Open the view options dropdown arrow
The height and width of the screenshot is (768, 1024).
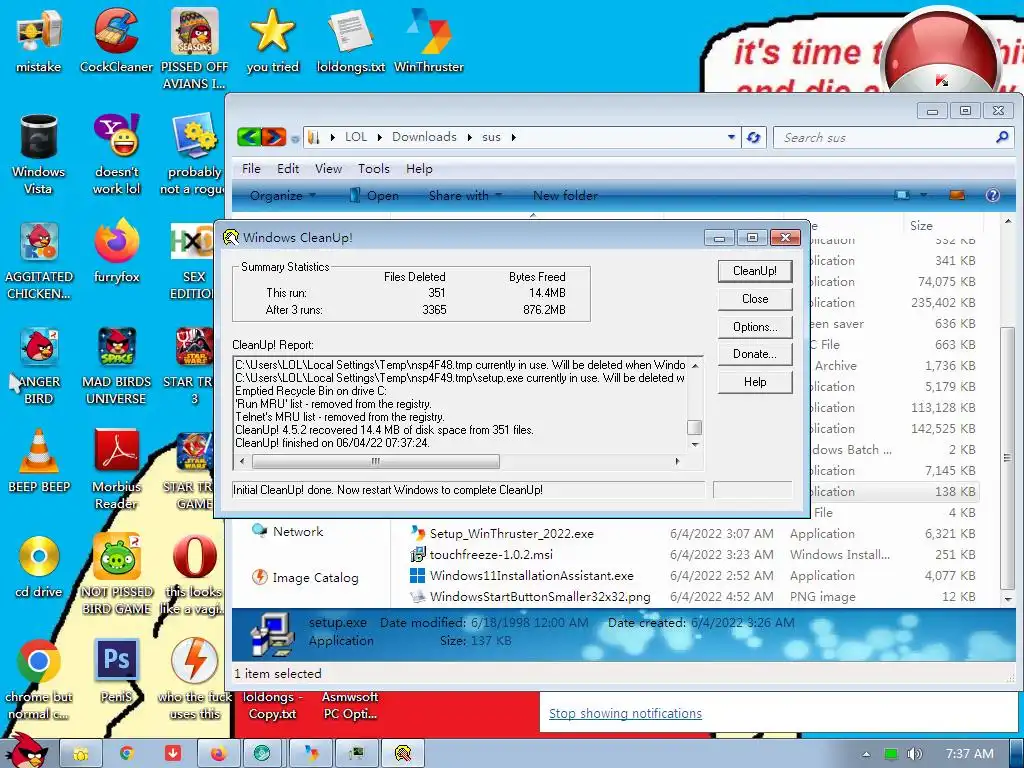click(x=923, y=195)
